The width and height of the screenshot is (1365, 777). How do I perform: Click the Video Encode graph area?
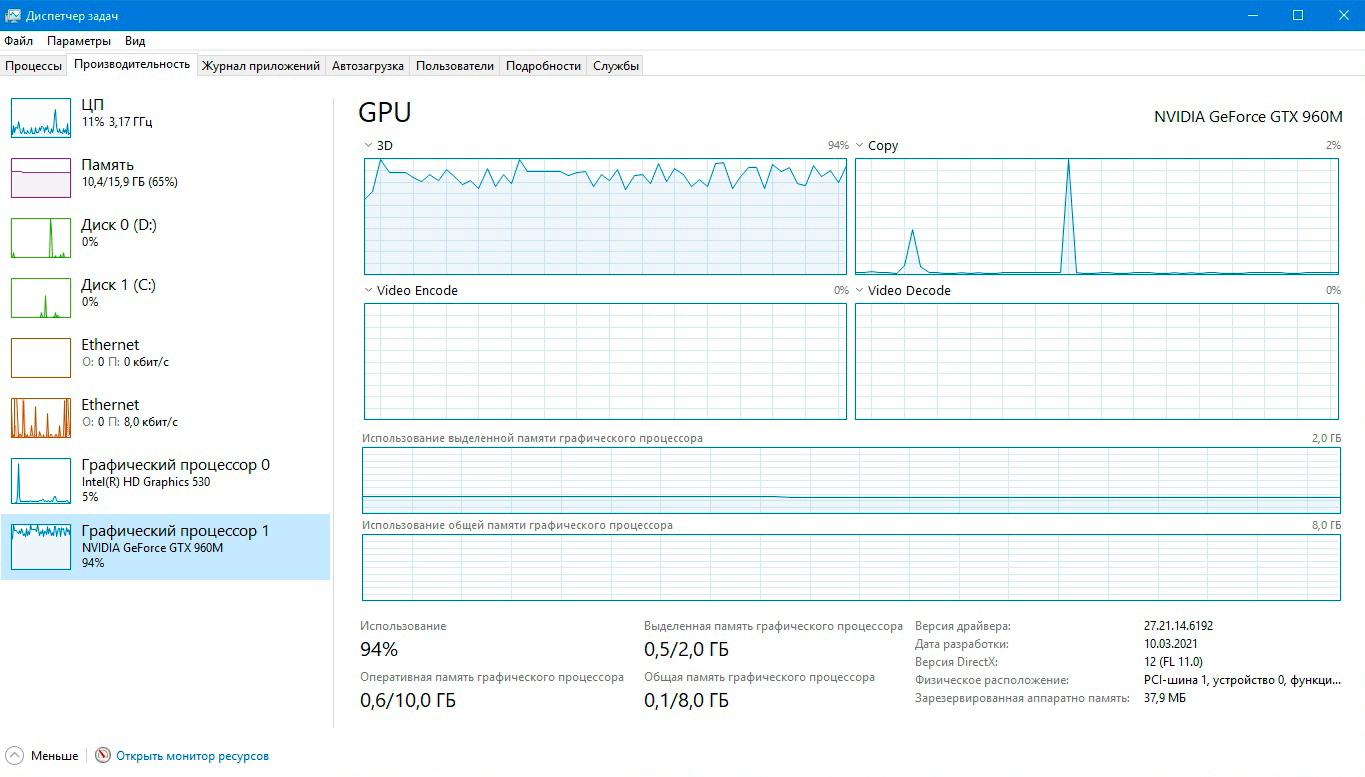[605, 361]
